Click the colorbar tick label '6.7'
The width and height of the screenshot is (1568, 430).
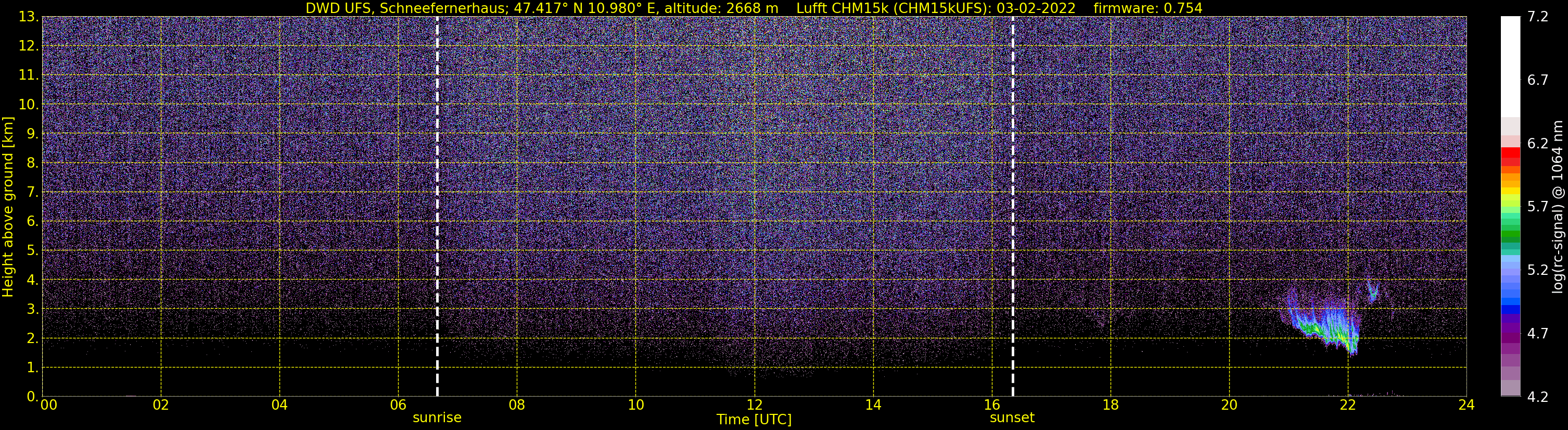[x=1538, y=80]
